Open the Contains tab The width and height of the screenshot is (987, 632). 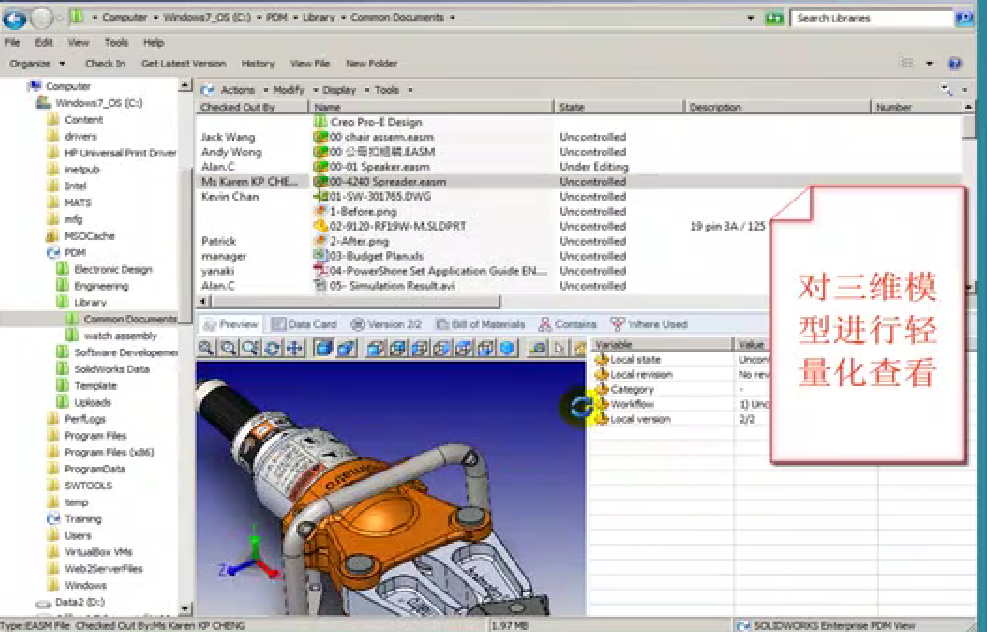pos(568,324)
